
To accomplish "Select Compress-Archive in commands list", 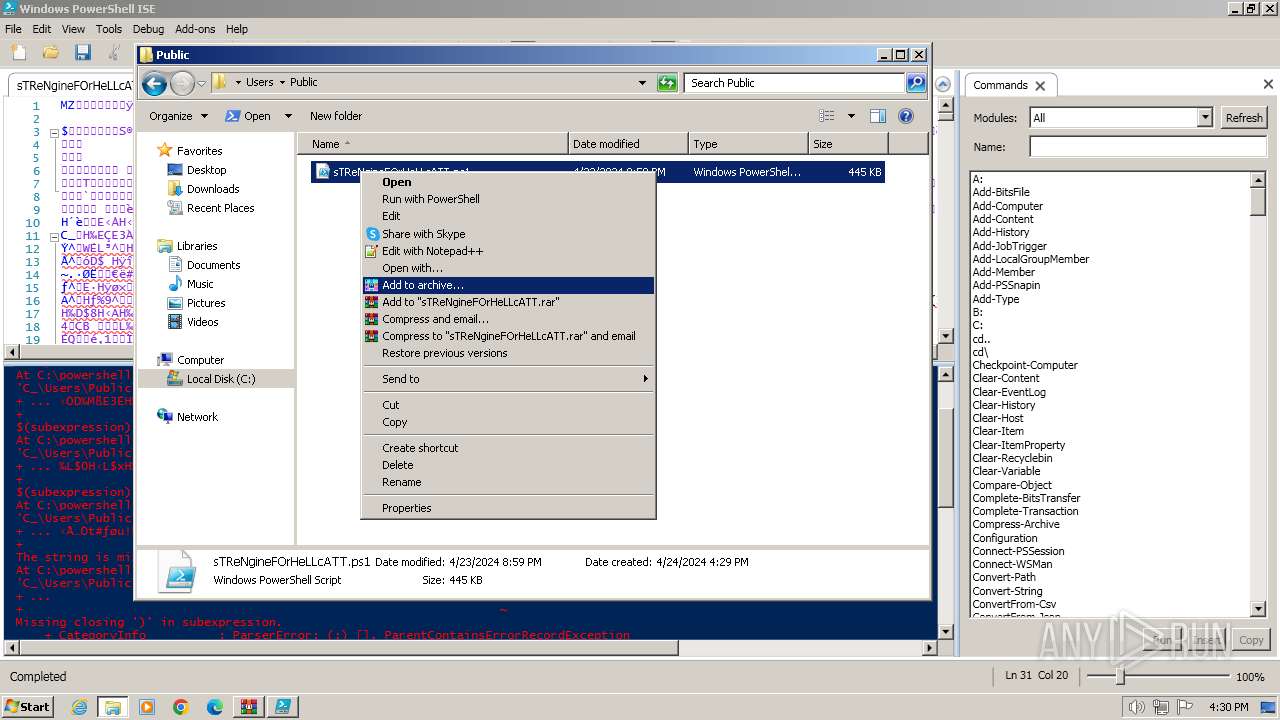I will [x=1015, y=524].
